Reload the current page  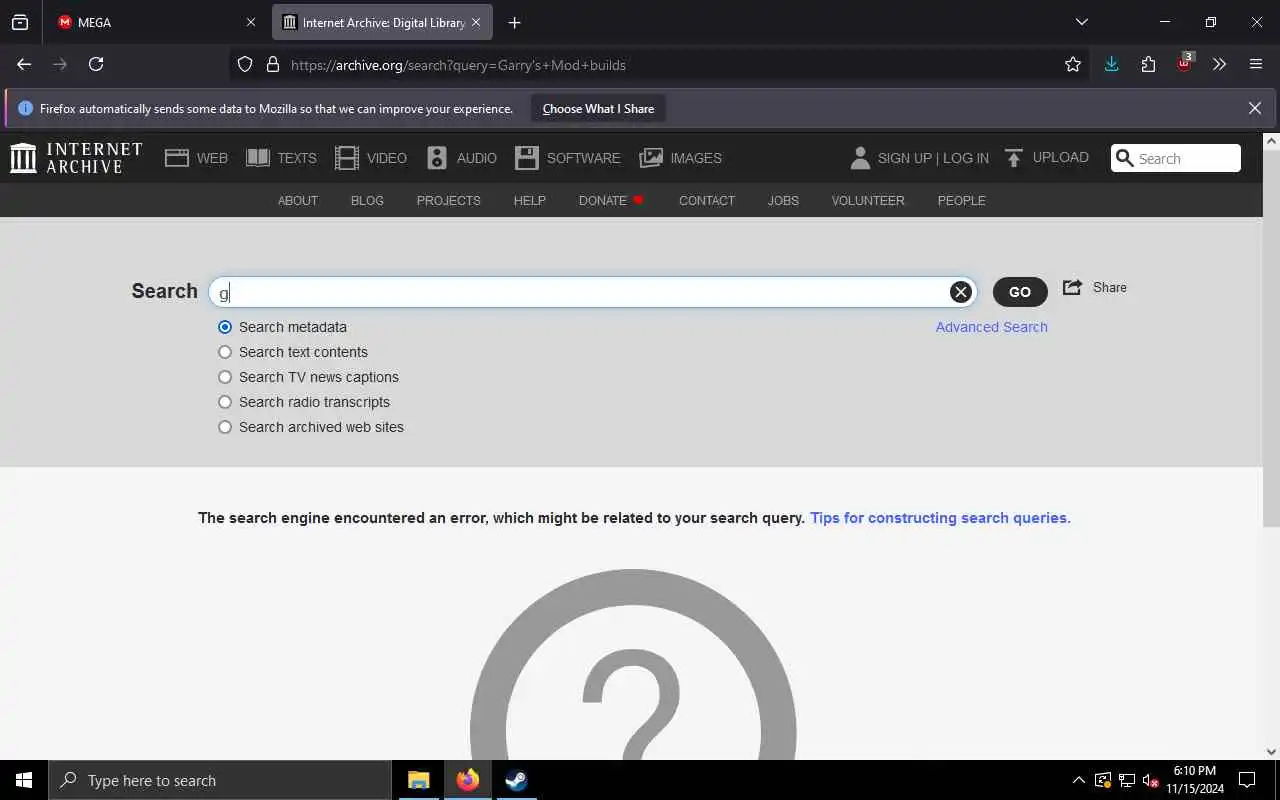96,64
